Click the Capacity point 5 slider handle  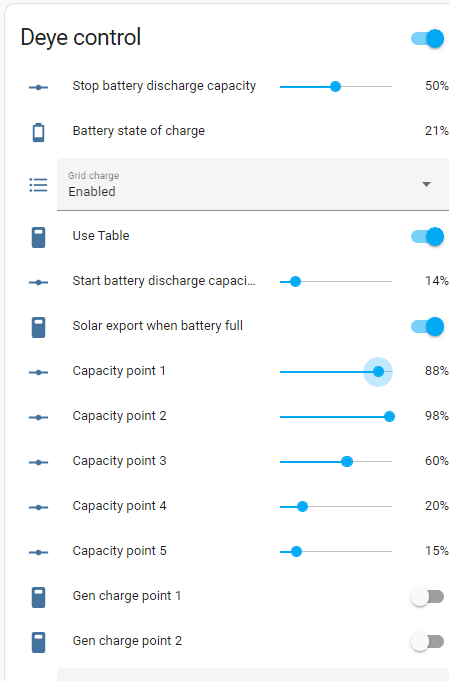(296, 552)
